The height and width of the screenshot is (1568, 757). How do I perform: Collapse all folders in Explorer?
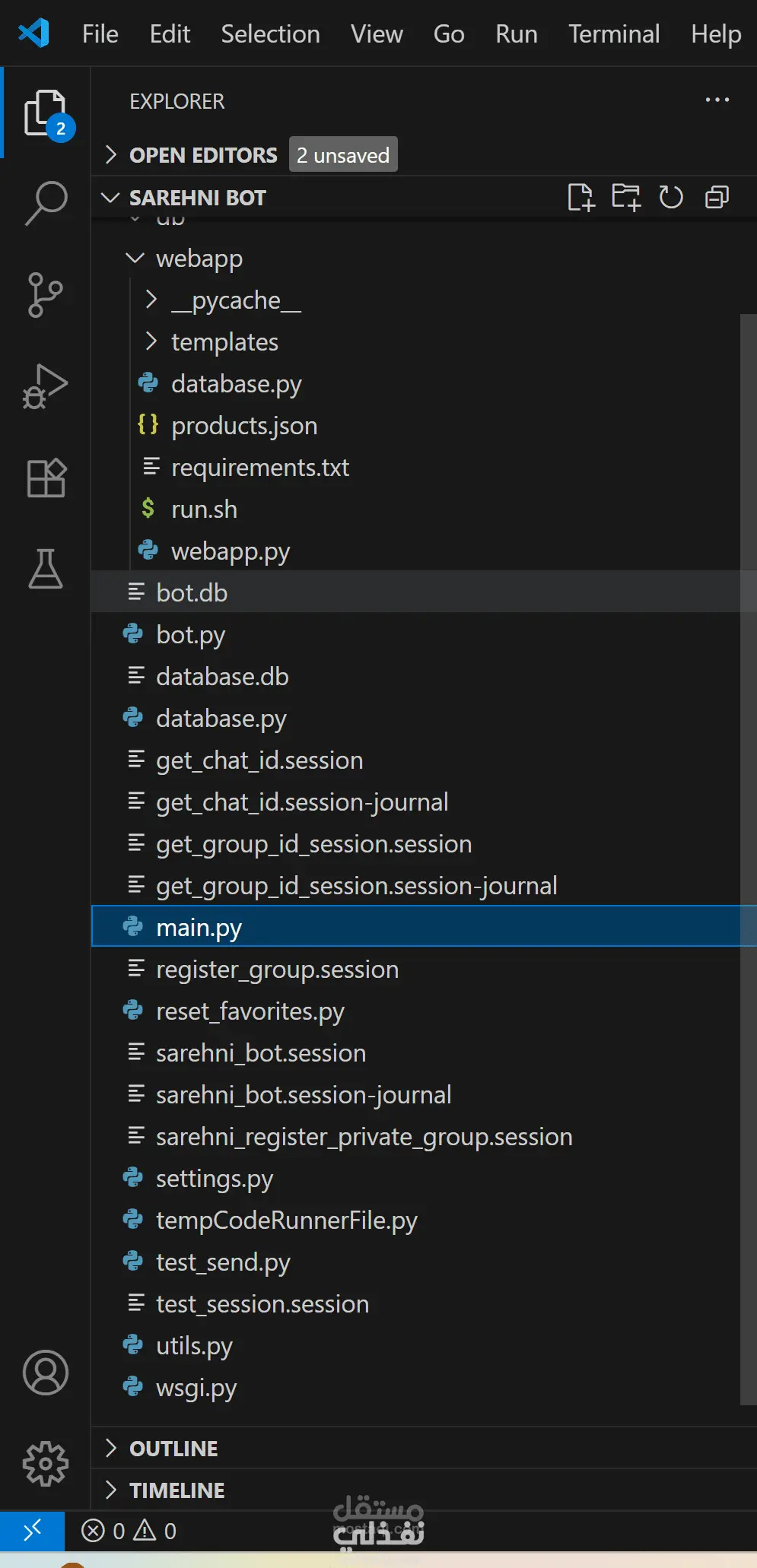717,198
